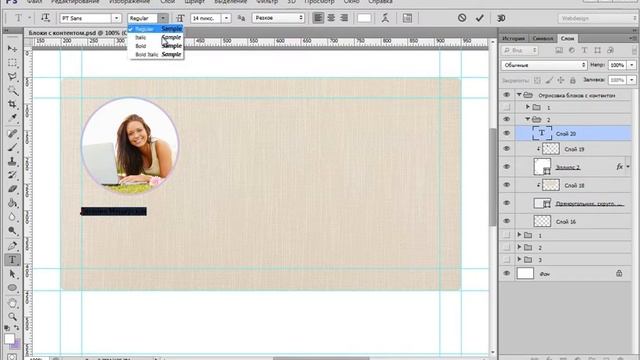Hide the Эллипс 2 layer
Image resolution: width=640 pixels, height=360 pixels.
click(507, 167)
